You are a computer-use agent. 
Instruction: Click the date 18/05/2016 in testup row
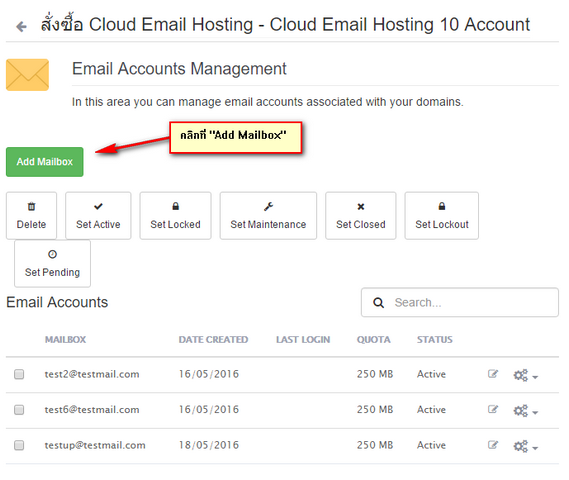click(209, 445)
